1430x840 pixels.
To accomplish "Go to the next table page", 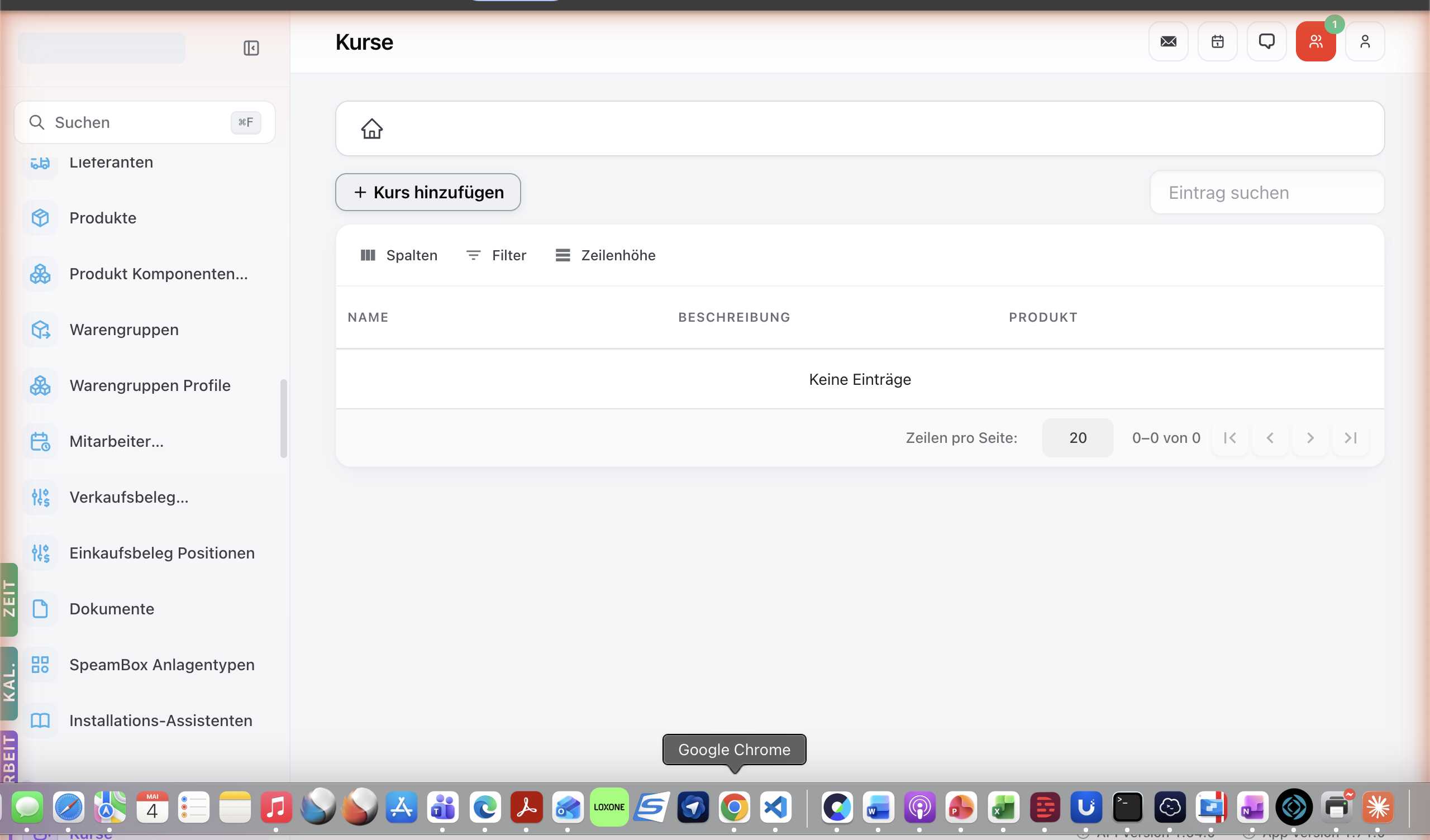I will [x=1310, y=438].
